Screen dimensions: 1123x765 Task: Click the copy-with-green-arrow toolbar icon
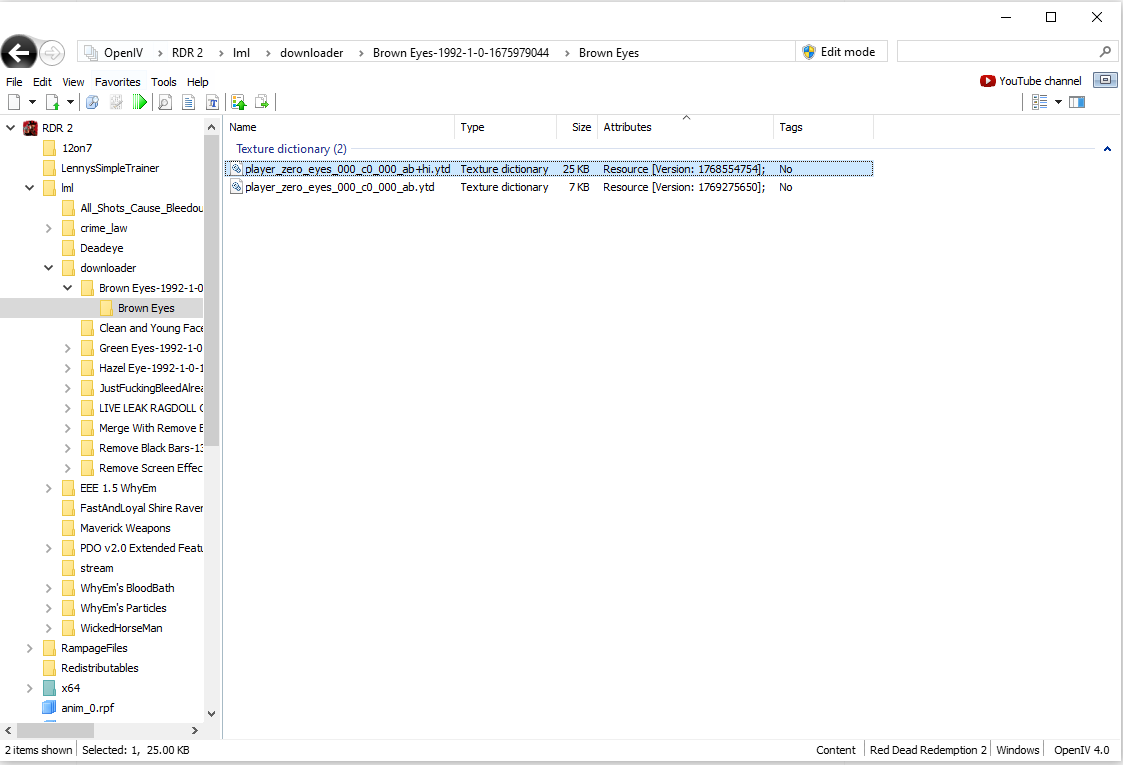click(262, 102)
